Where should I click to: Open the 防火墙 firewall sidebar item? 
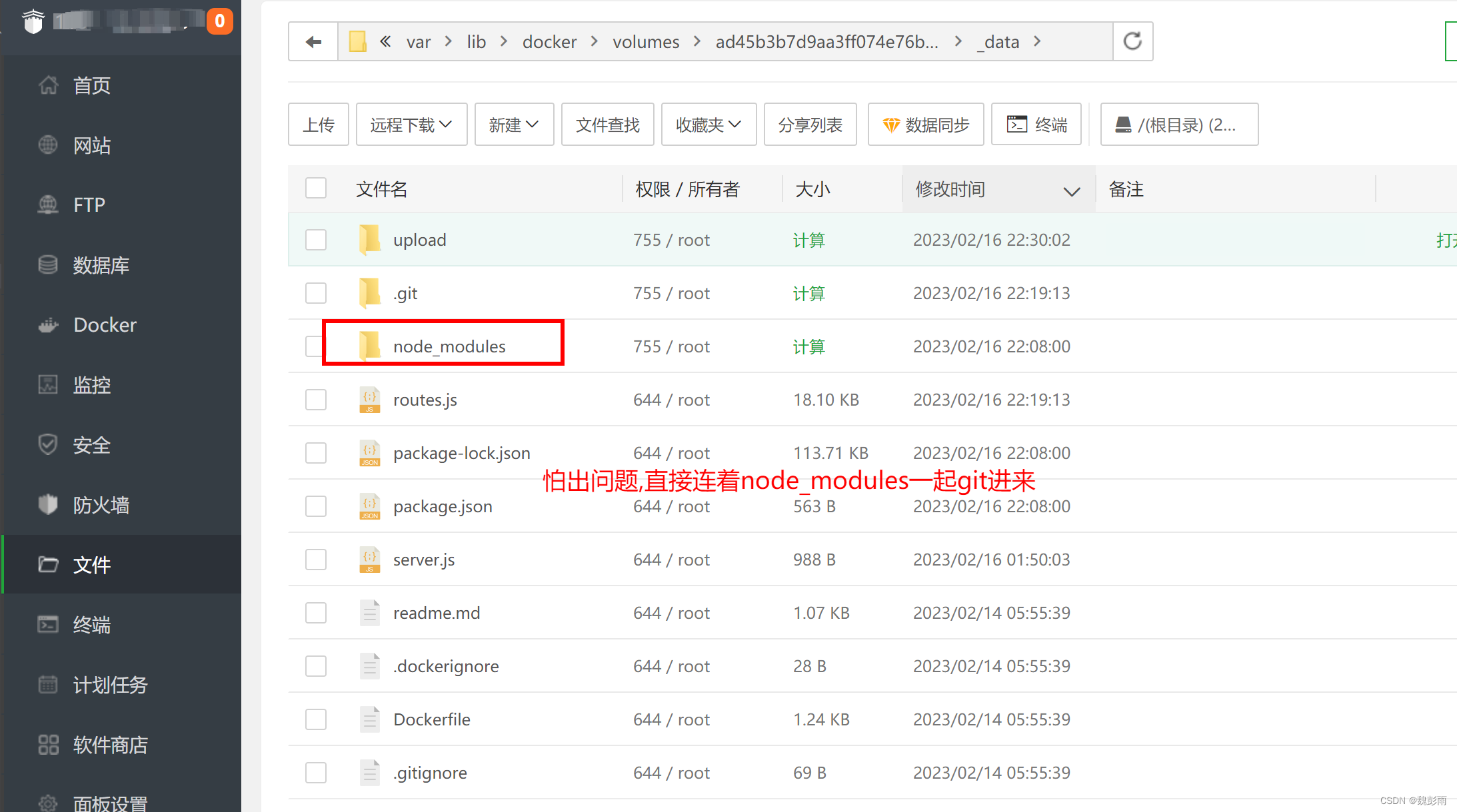[x=101, y=505]
